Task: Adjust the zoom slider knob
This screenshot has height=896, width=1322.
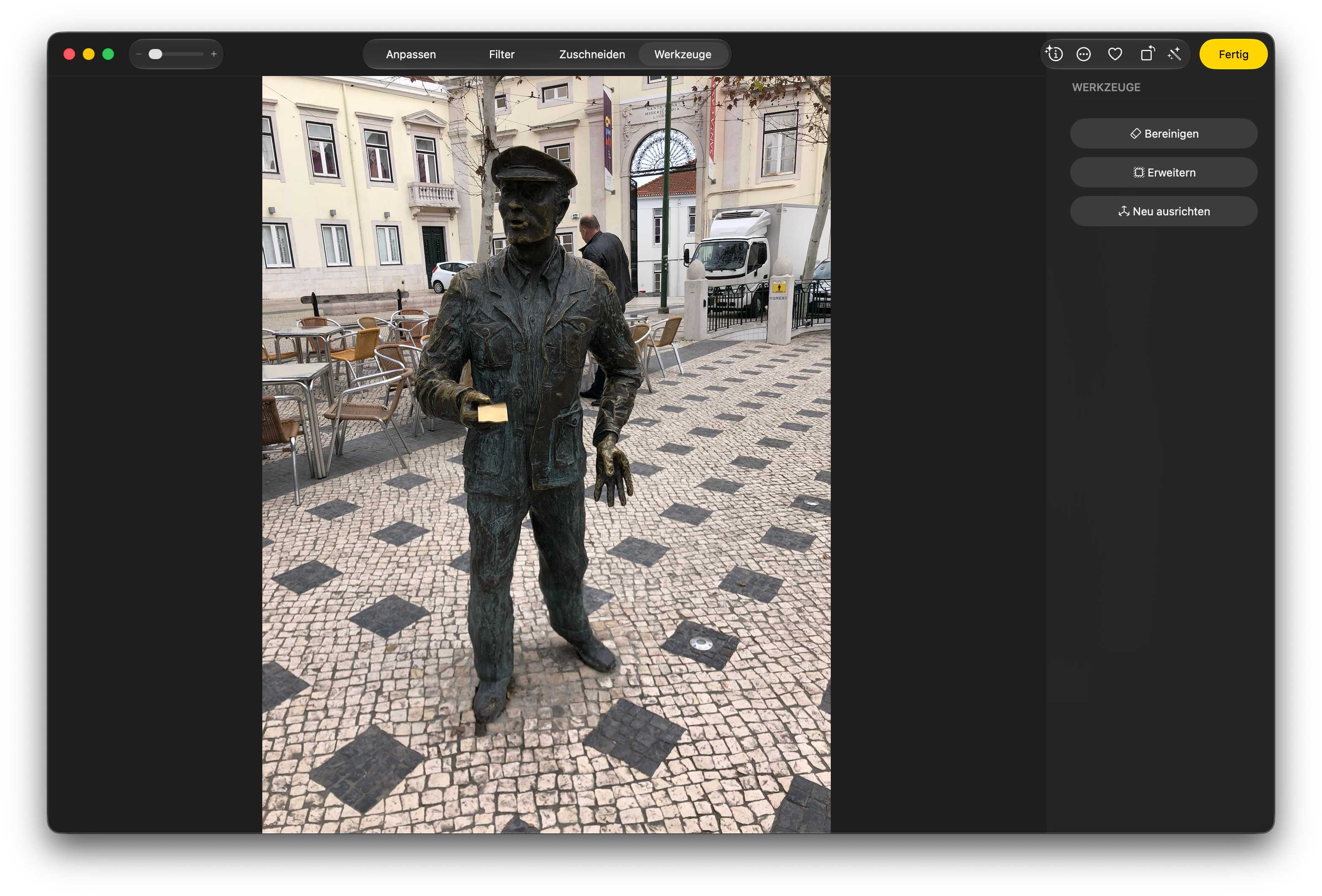Action: (x=155, y=54)
